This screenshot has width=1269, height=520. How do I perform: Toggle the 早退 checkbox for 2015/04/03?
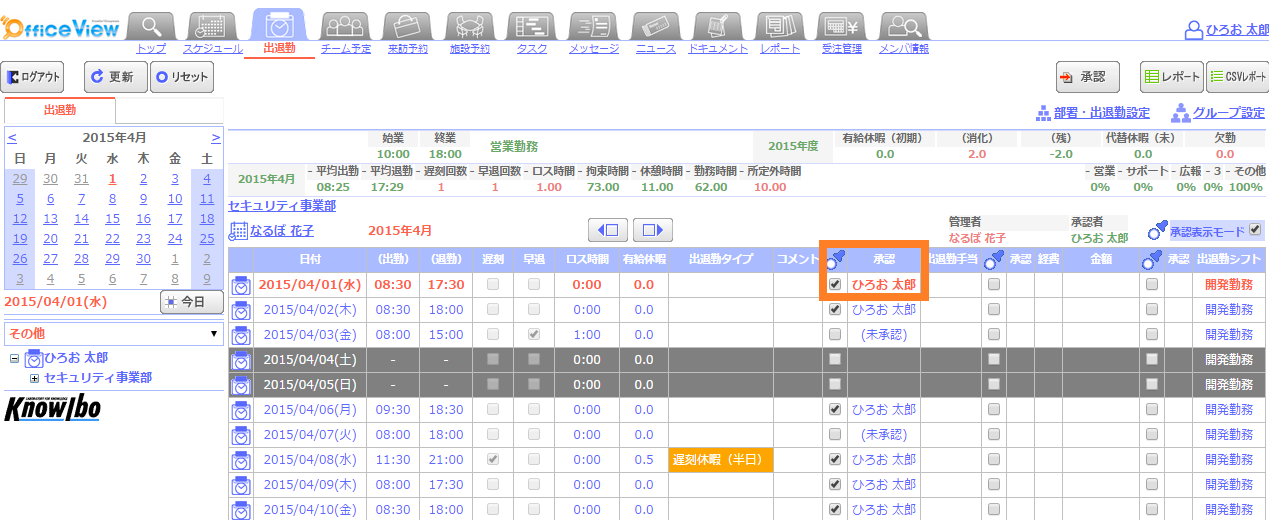click(534, 335)
